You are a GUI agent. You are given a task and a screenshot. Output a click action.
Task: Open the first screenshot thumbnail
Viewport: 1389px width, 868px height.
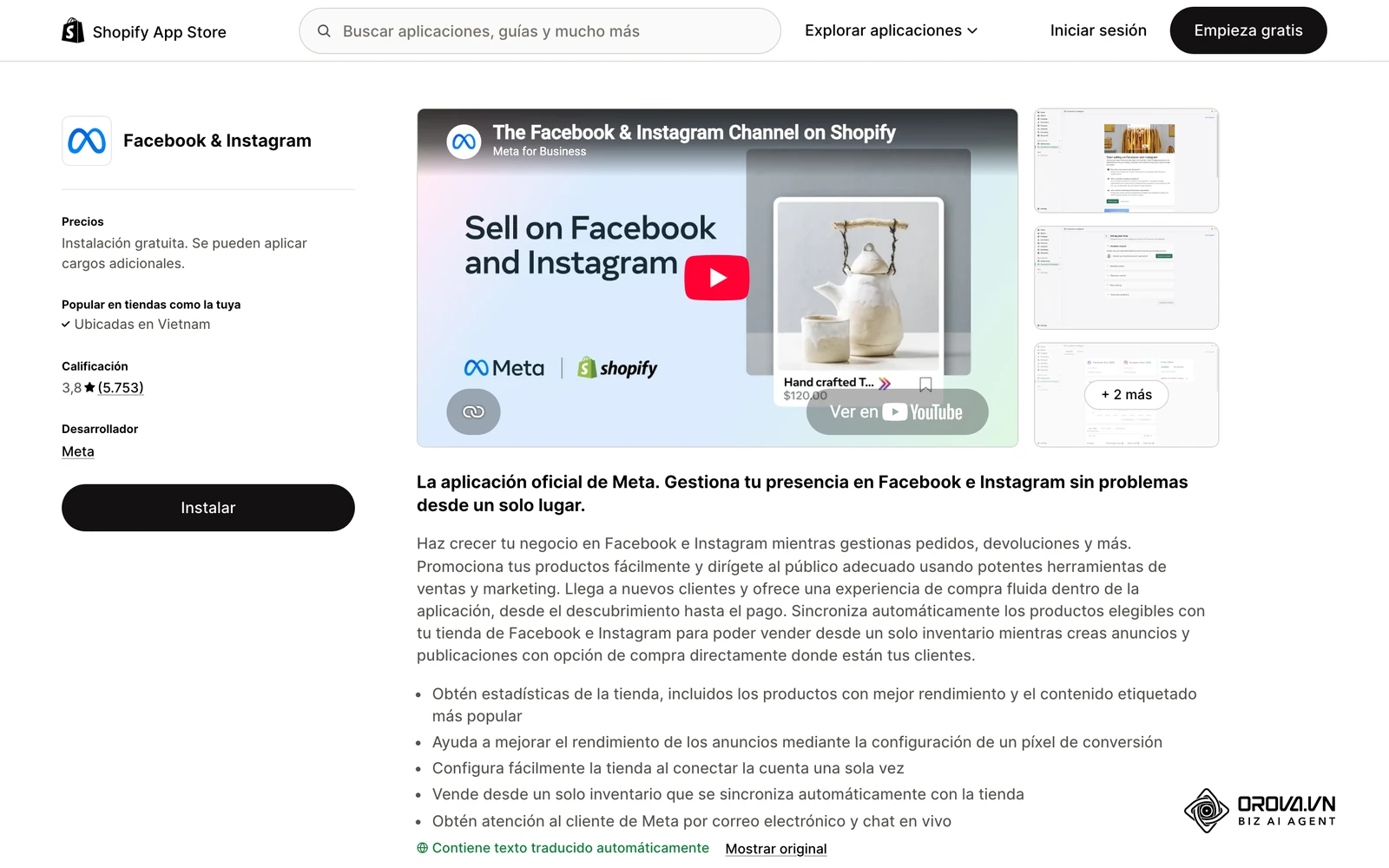(1127, 161)
